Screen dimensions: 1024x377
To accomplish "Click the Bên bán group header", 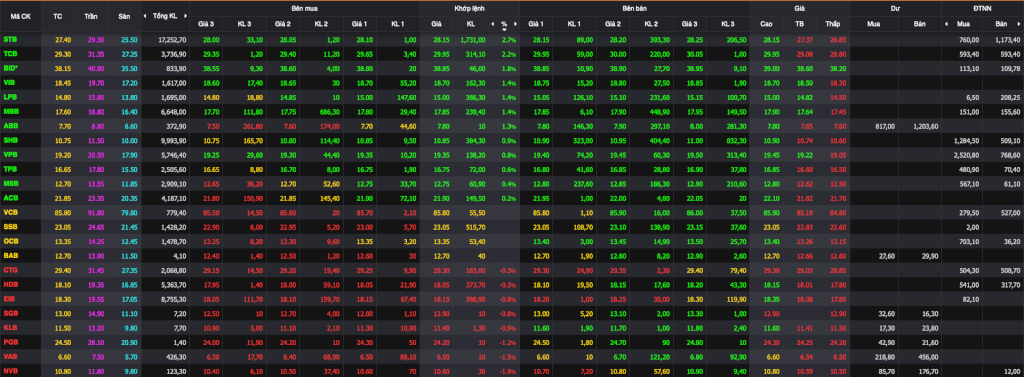I will click(x=634, y=8).
